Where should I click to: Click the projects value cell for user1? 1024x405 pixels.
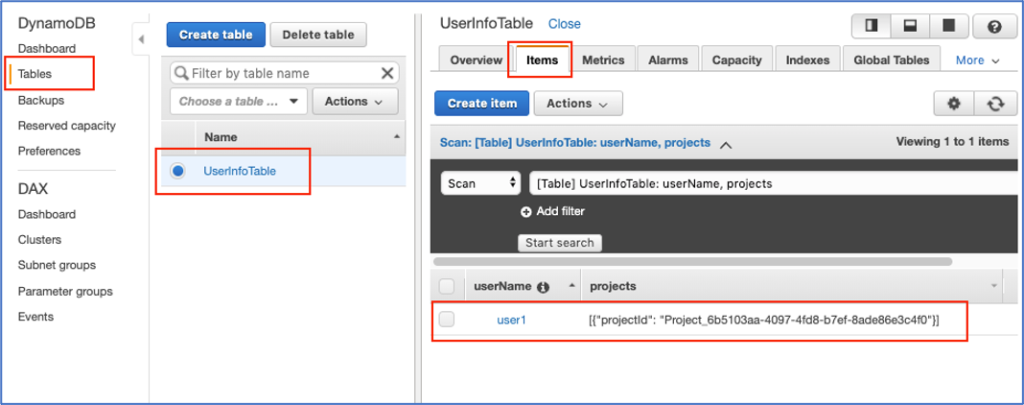point(763,320)
